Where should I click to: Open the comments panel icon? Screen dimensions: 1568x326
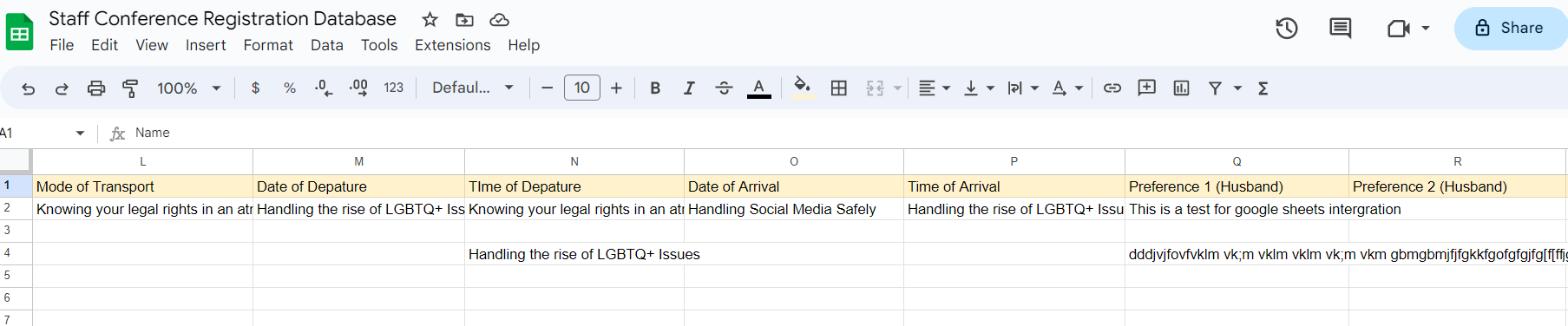1340,29
